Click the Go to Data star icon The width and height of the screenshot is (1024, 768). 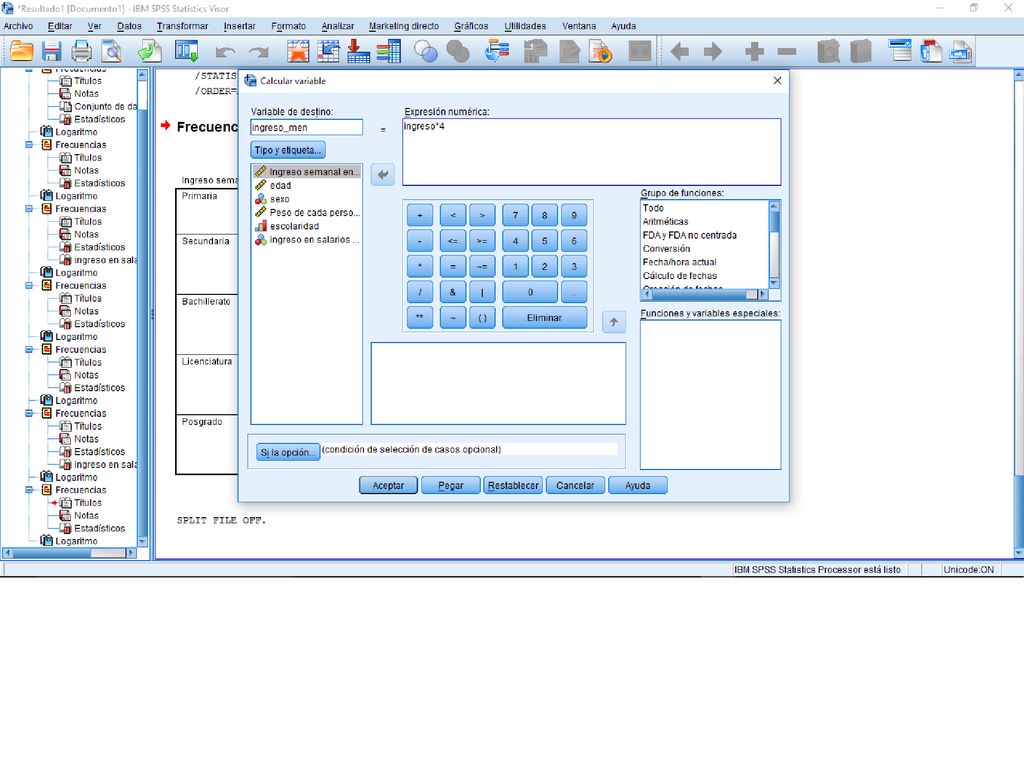click(298, 51)
